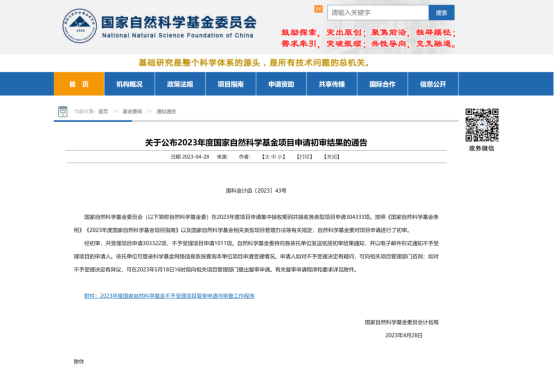Viewport: 554px width, 368px height.
Task: Click the 国家自然科学基金委员会 title text
Action: pos(179,22)
